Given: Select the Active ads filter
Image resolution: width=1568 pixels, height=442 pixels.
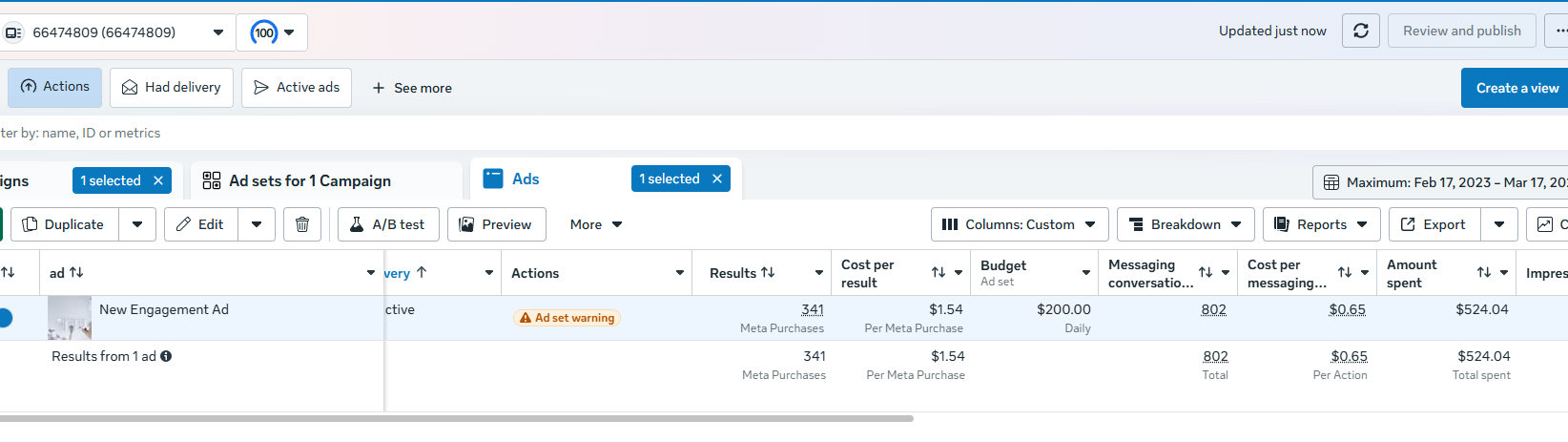Looking at the screenshot, I should 297,88.
